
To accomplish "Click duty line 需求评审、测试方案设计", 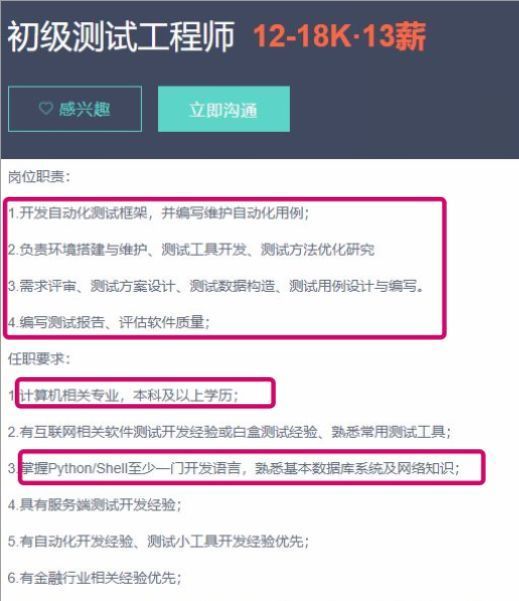I will (x=216, y=286).
